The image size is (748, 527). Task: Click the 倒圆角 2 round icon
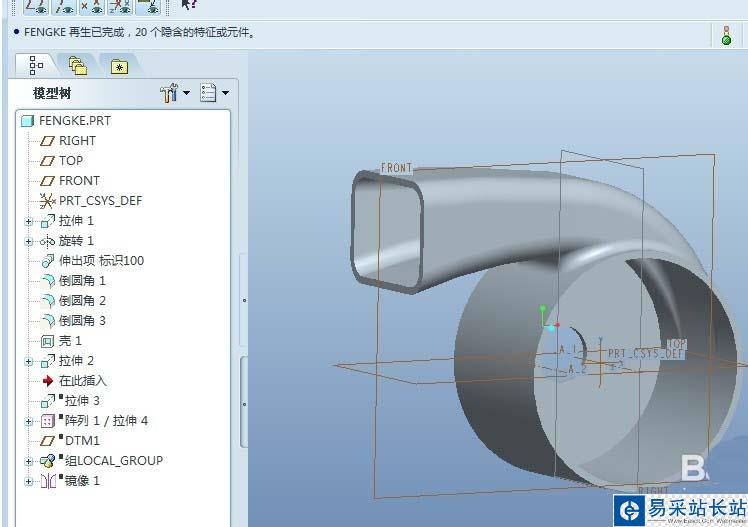point(48,301)
